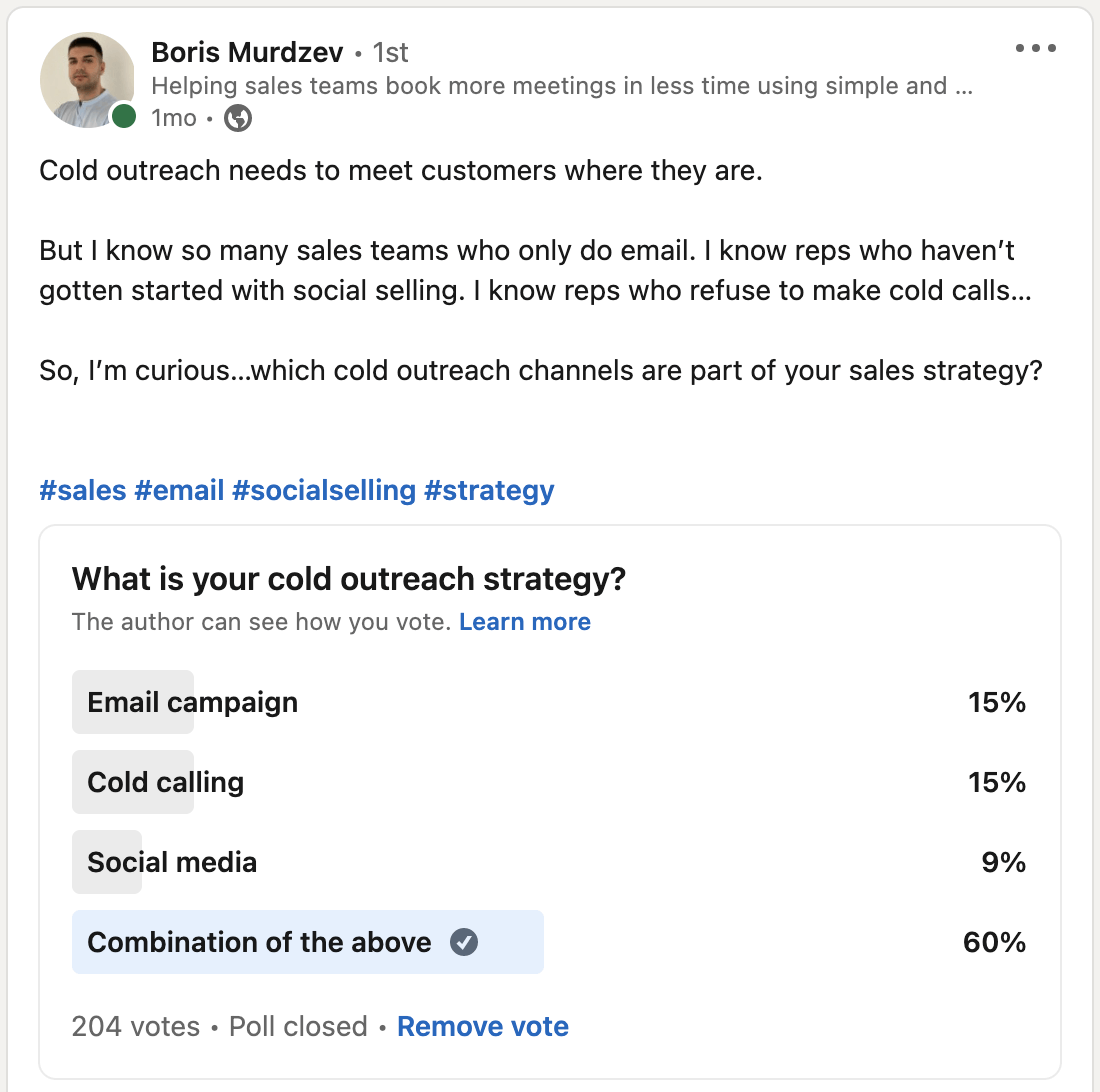1100x1092 pixels.
Task: Click the globe public visibility icon
Action: click(238, 118)
